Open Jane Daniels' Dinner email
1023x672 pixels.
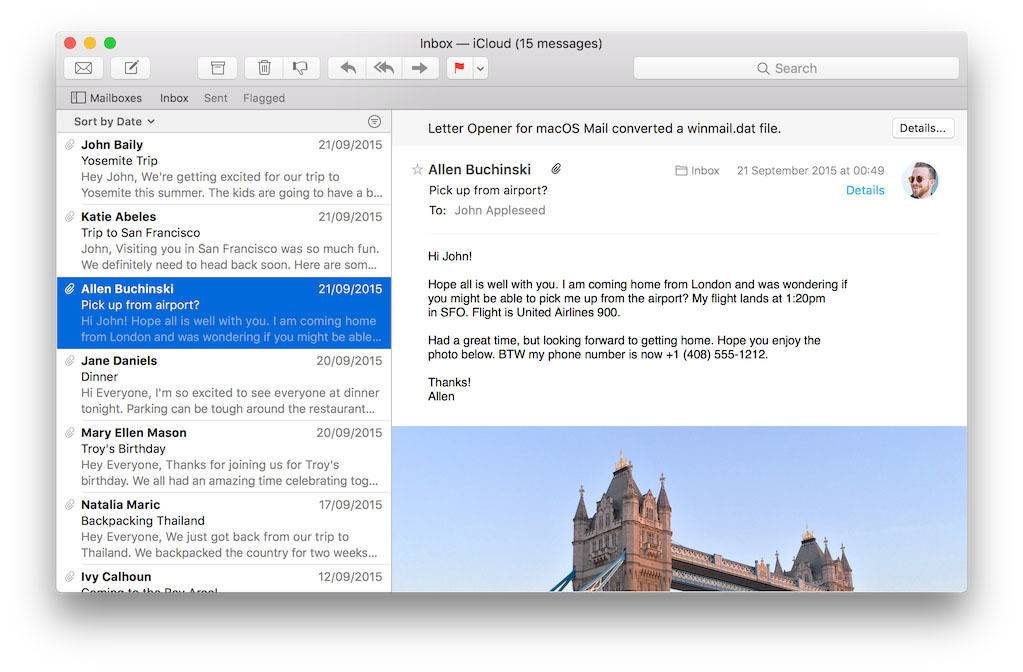pos(224,385)
